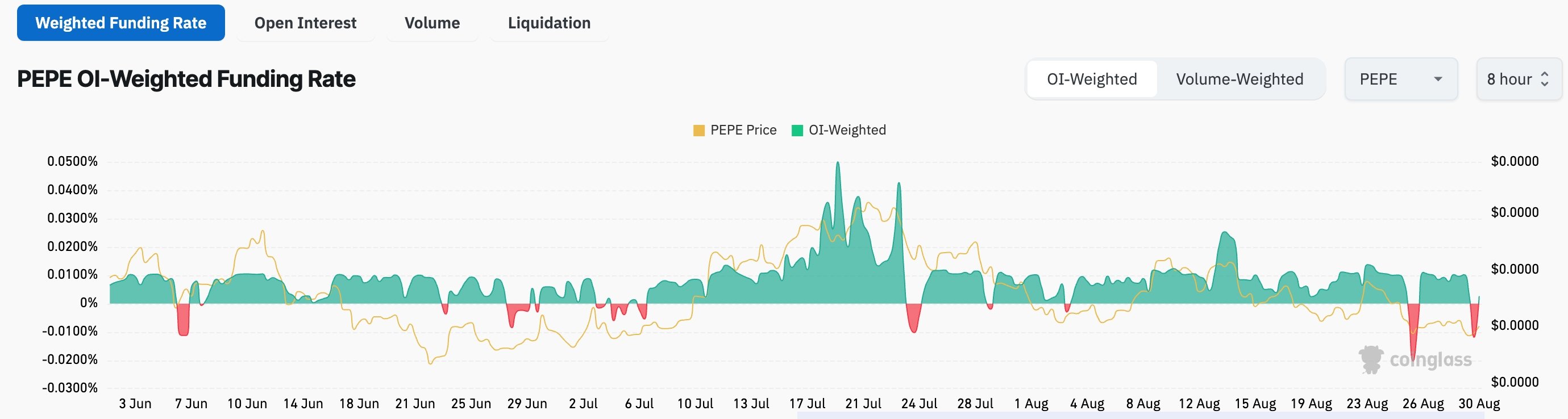The image size is (1568, 419).
Task: Click the coinglass watermark logo
Action: (x=1415, y=359)
